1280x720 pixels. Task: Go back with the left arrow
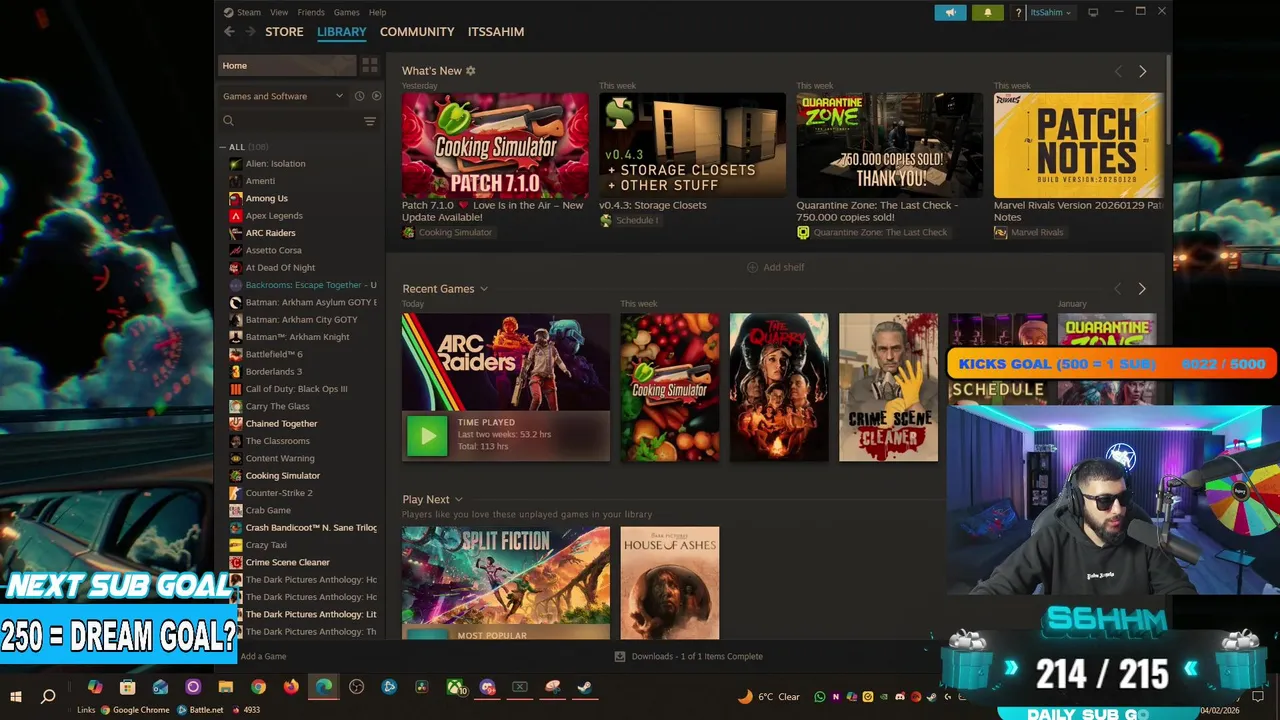click(229, 32)
